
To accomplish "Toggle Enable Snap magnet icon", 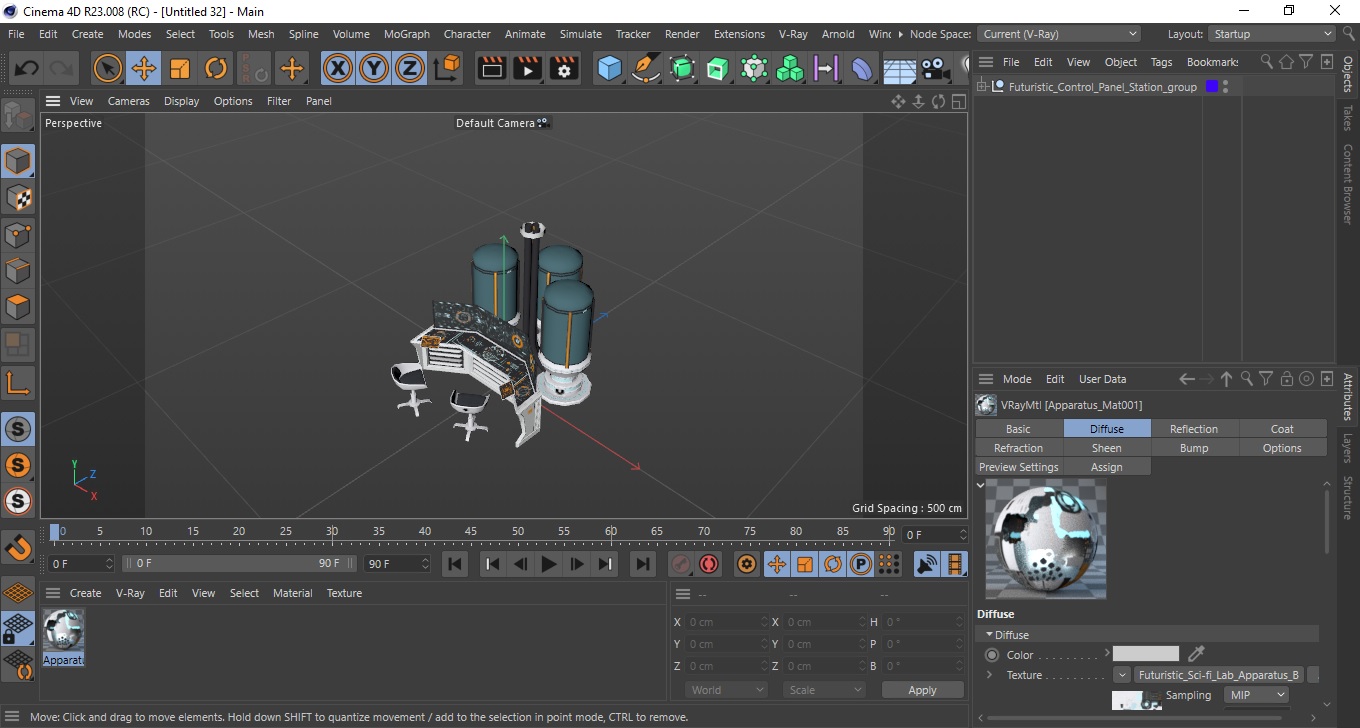I will click(18, 547).
